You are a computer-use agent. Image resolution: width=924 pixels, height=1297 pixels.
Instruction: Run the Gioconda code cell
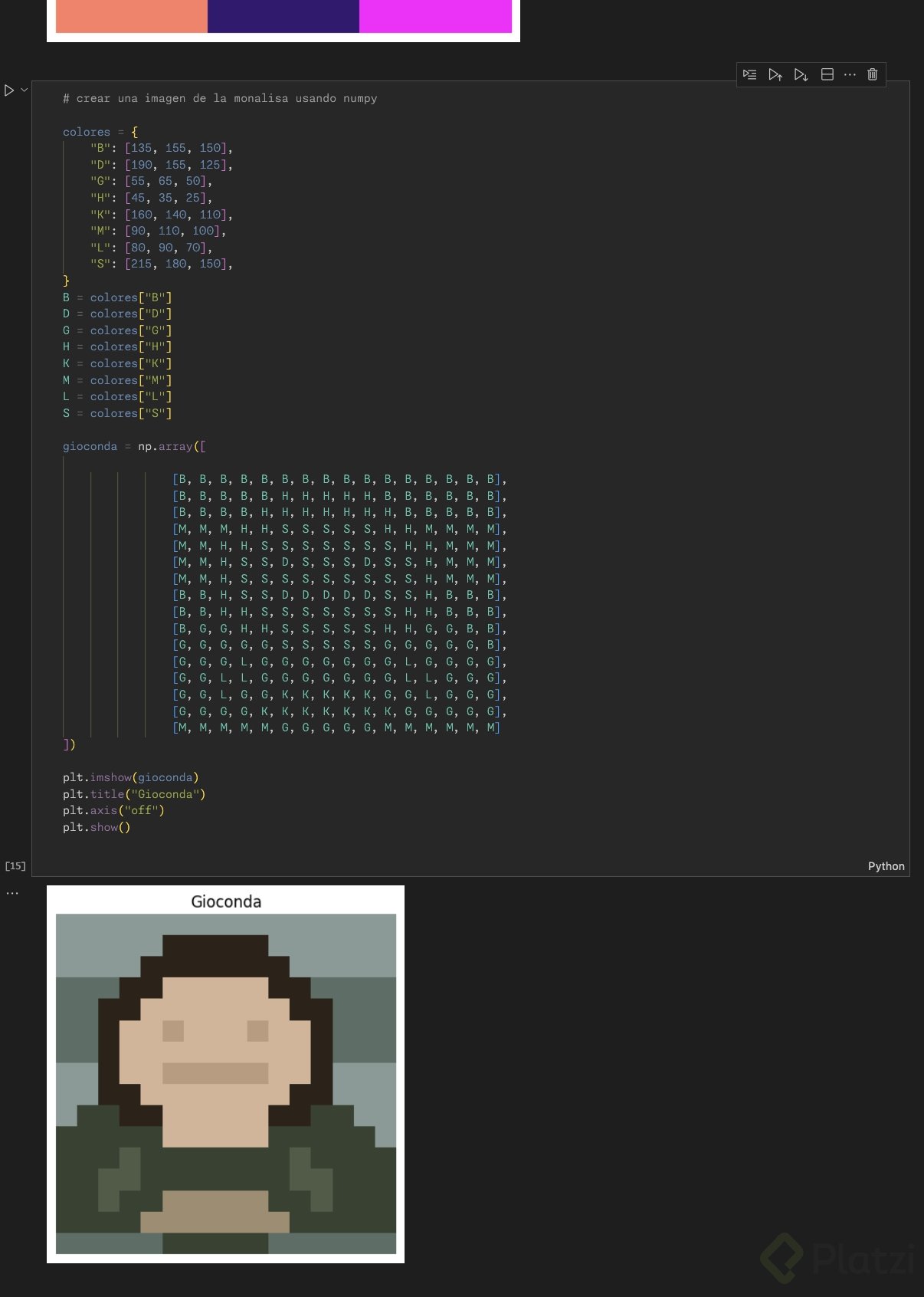coord(9,90)
